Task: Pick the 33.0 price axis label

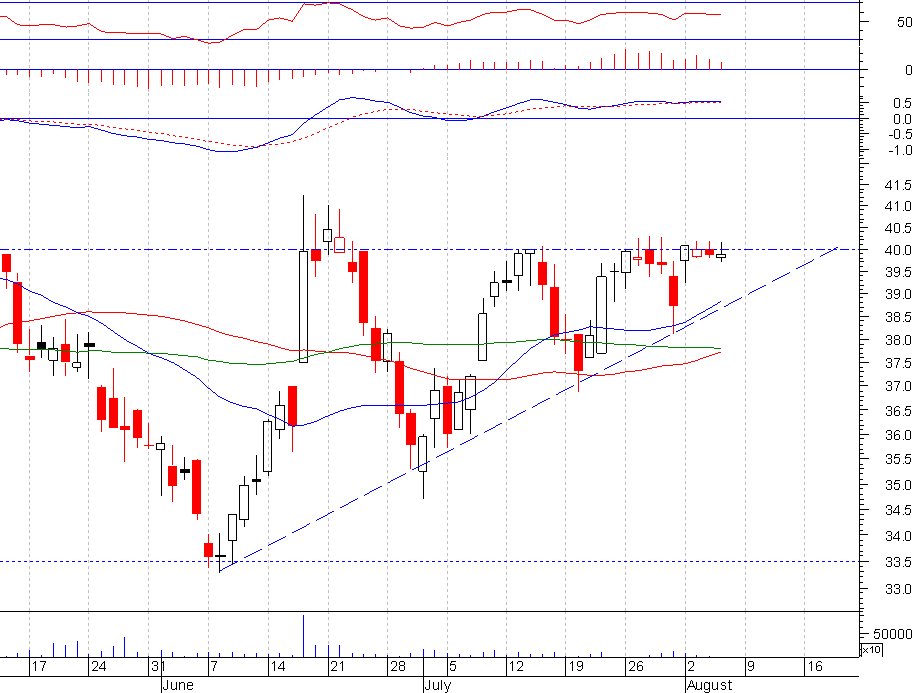Action: pyautogui.click(x=898, y=590)
